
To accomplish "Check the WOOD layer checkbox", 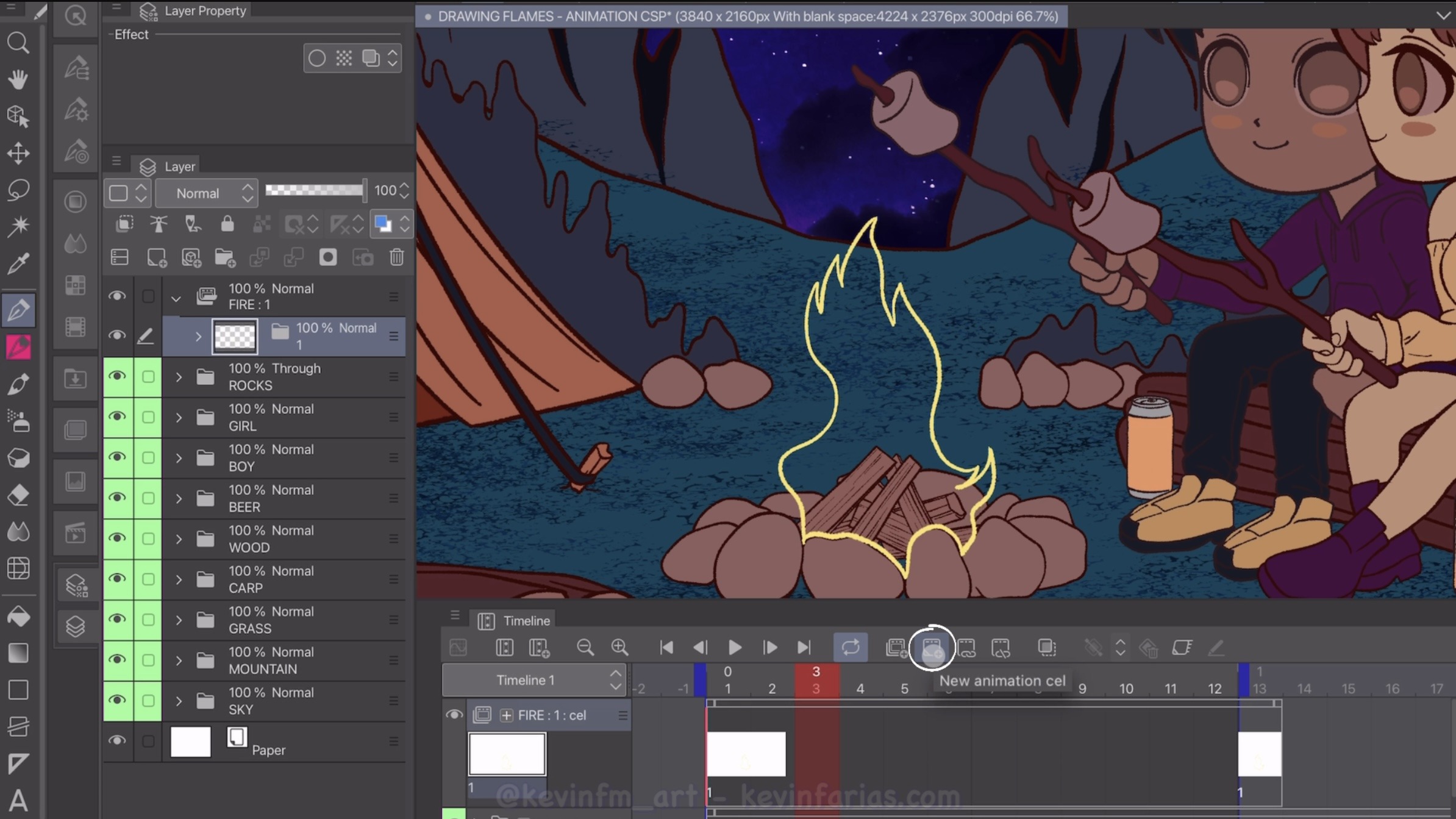I will coord(148,538).
